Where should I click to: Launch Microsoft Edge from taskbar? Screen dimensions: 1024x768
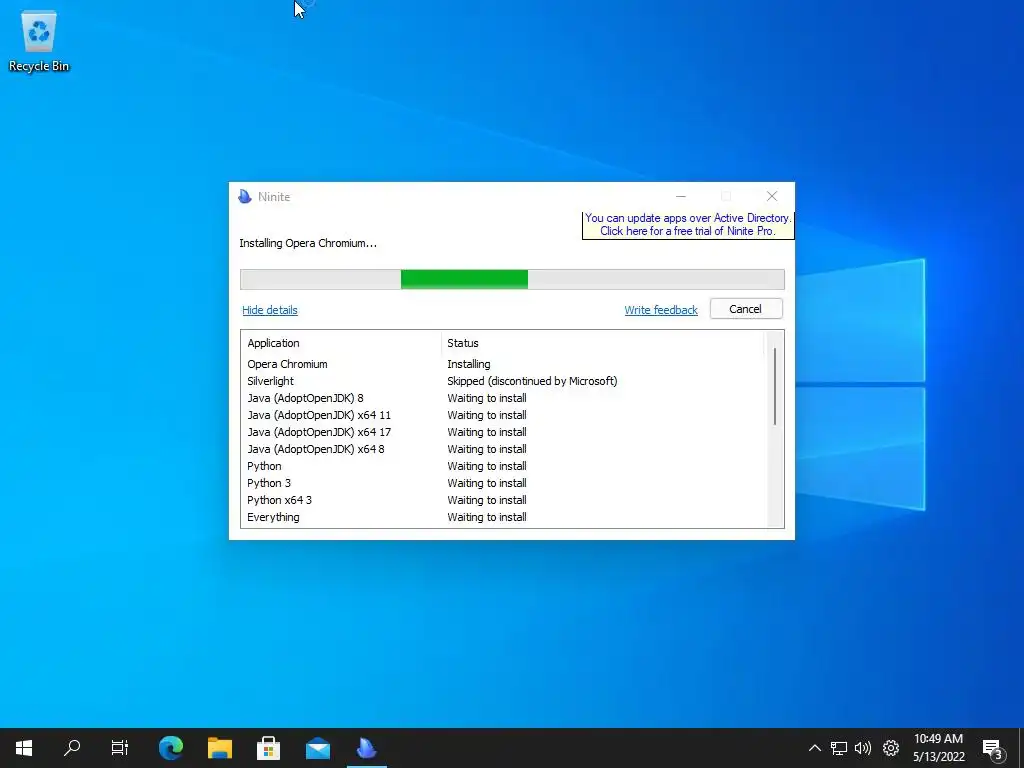[171, 748]
